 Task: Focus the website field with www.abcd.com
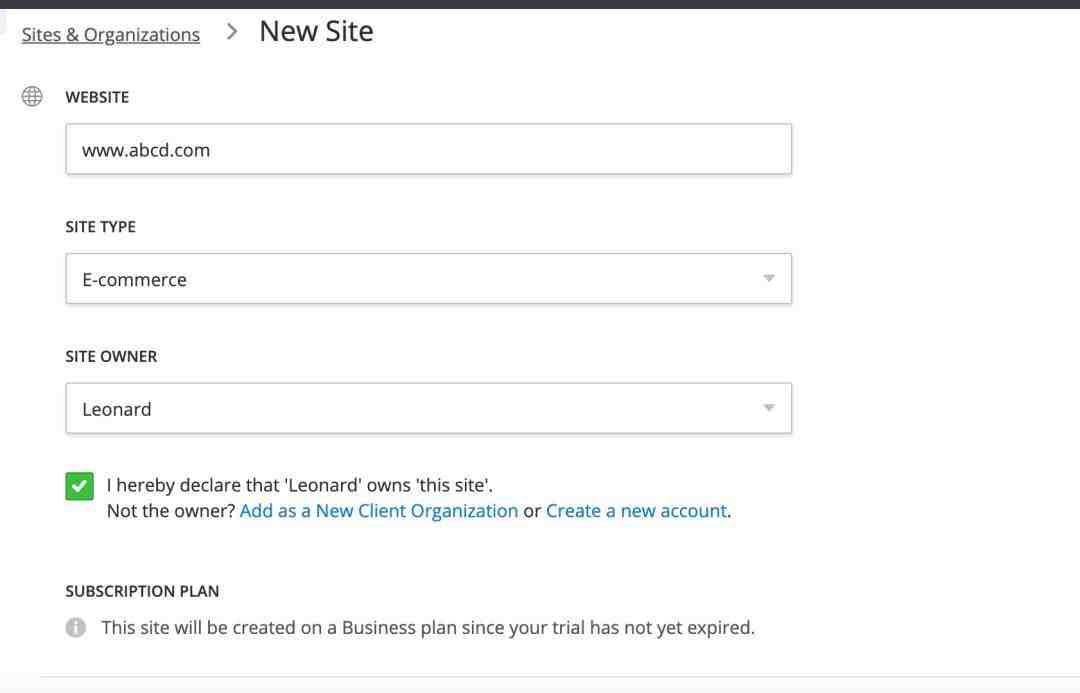pyautogui.click(x=428, y=149)
